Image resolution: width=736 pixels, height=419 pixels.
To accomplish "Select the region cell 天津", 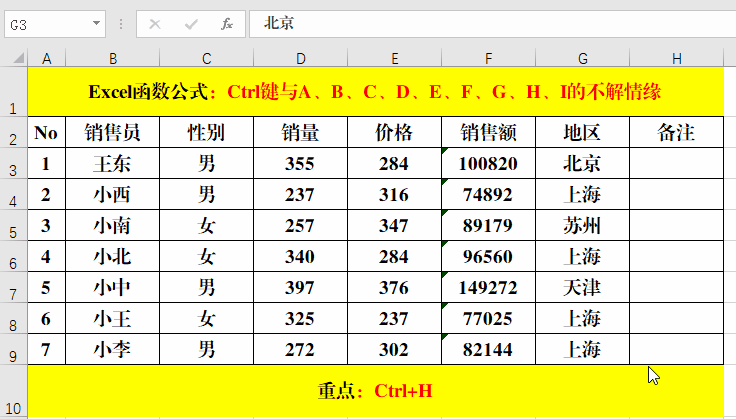I will click(583, 287).
